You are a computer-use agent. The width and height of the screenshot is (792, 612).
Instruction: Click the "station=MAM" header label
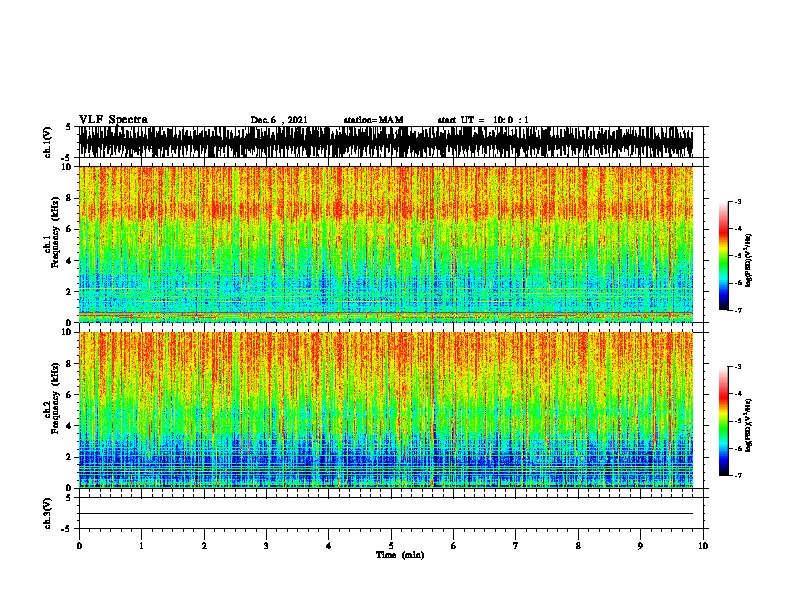coord(373,120)
